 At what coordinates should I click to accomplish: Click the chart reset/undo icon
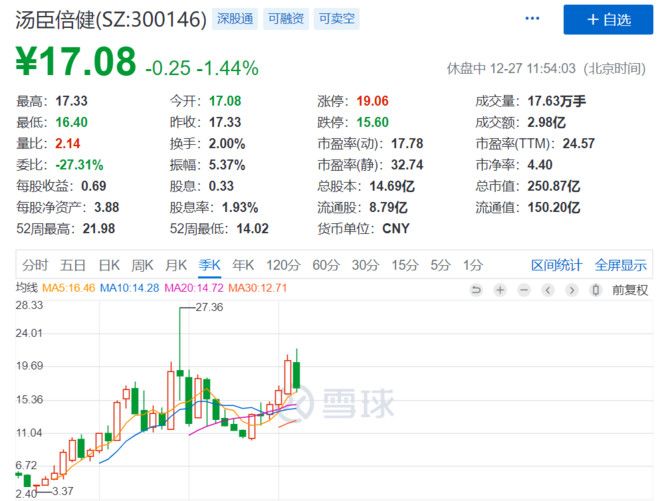click(476, 290)
